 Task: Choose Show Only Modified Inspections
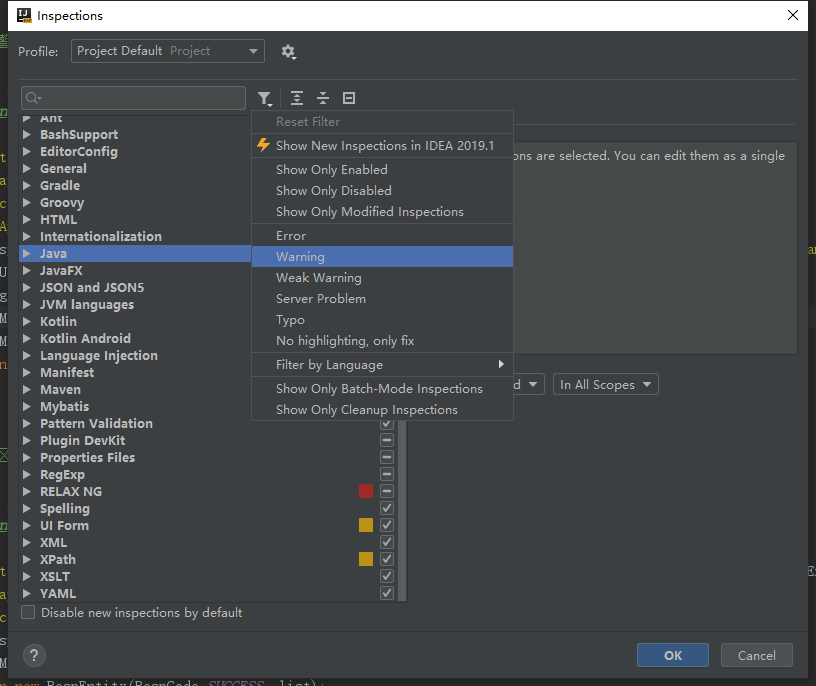point(382,212)
